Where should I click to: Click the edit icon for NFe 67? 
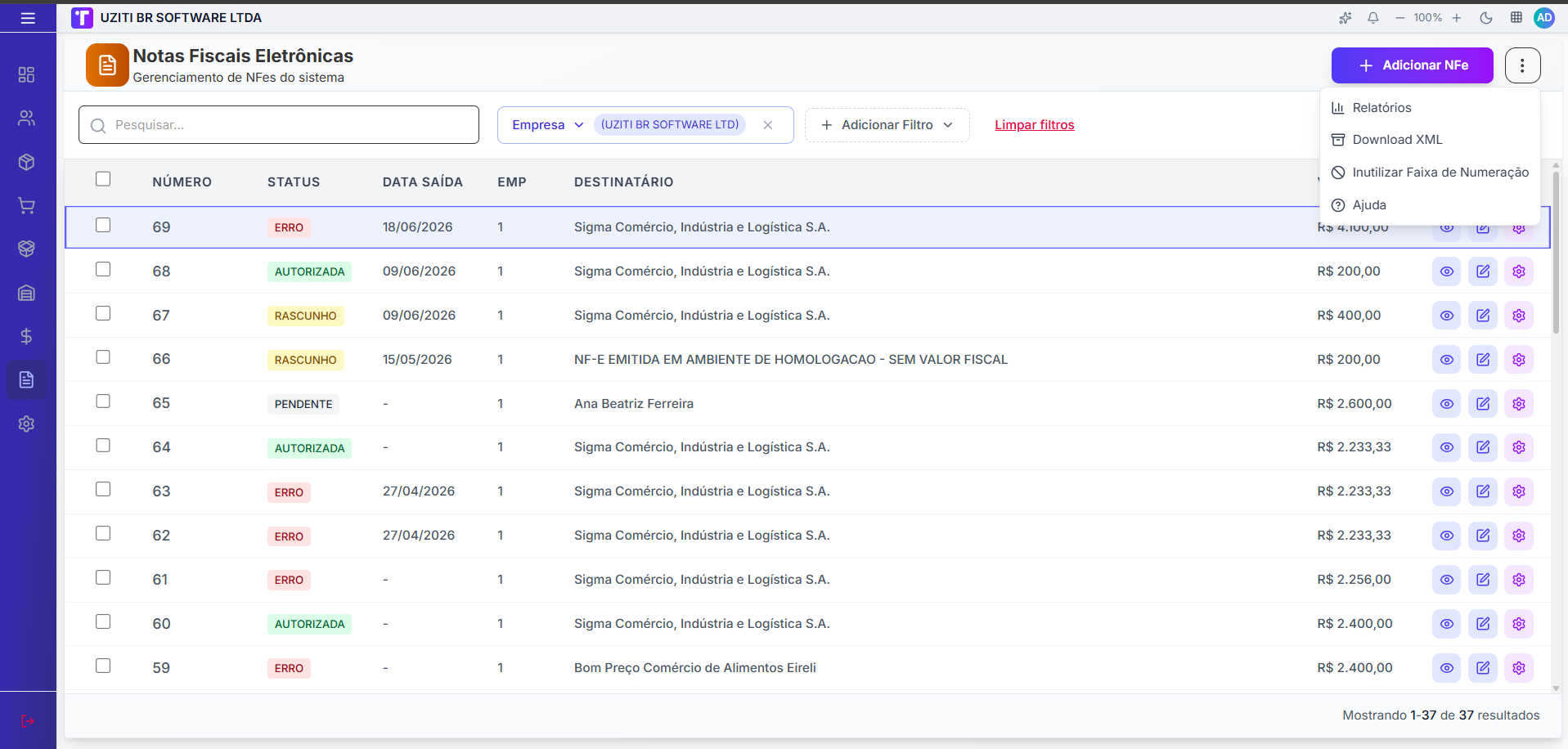[1483, 316]
